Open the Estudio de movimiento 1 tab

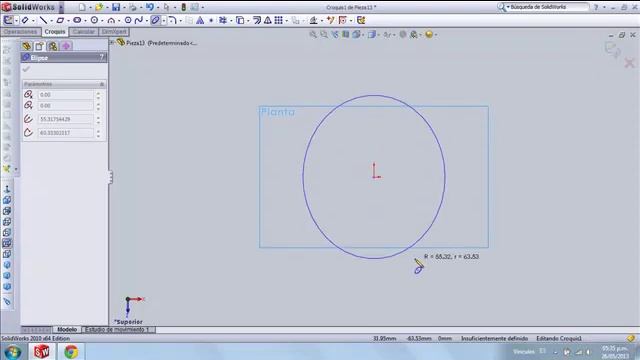tap(118, 329)
